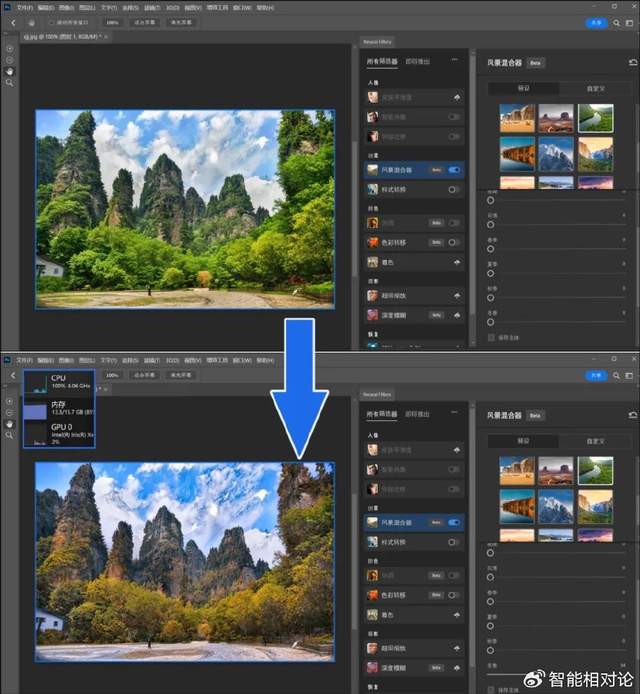640x694 pixels.
Task: Click the 着色 cloud download icon in the upper list
Action: click(x=456, y=262)
